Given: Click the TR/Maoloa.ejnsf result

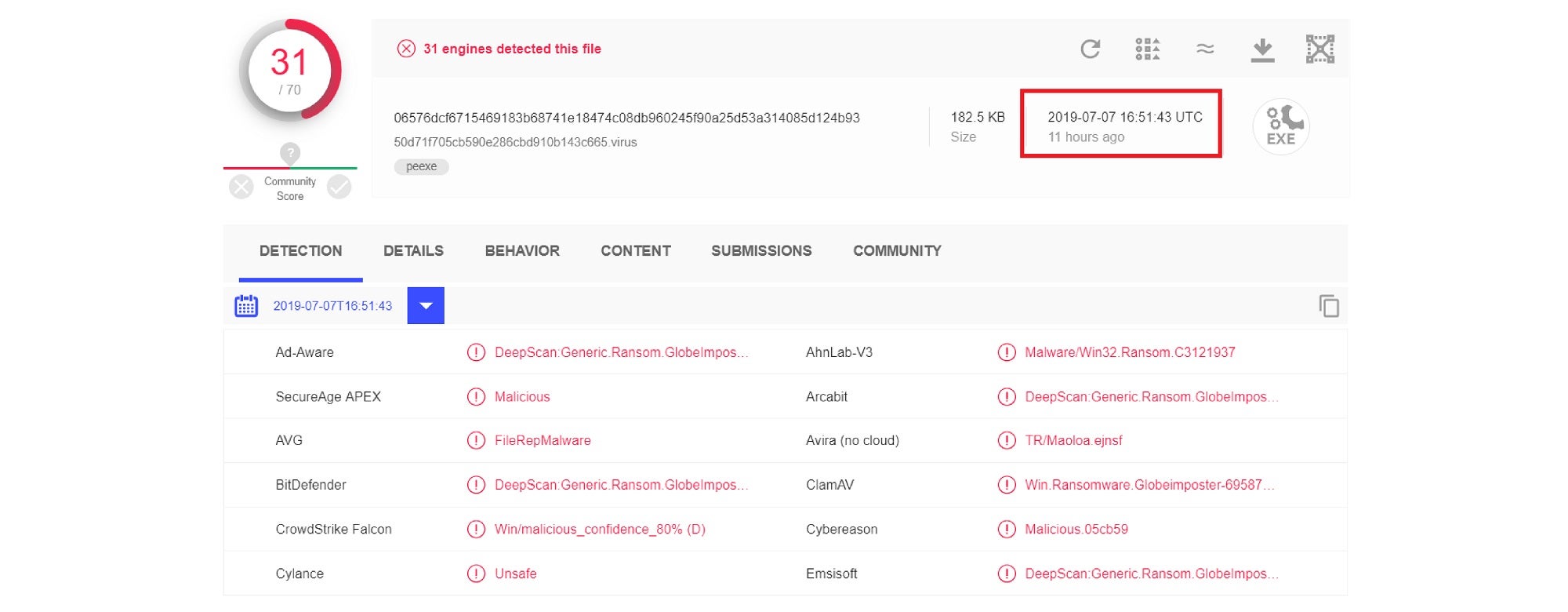Looking at the screenshot, I should point(1073,441).
